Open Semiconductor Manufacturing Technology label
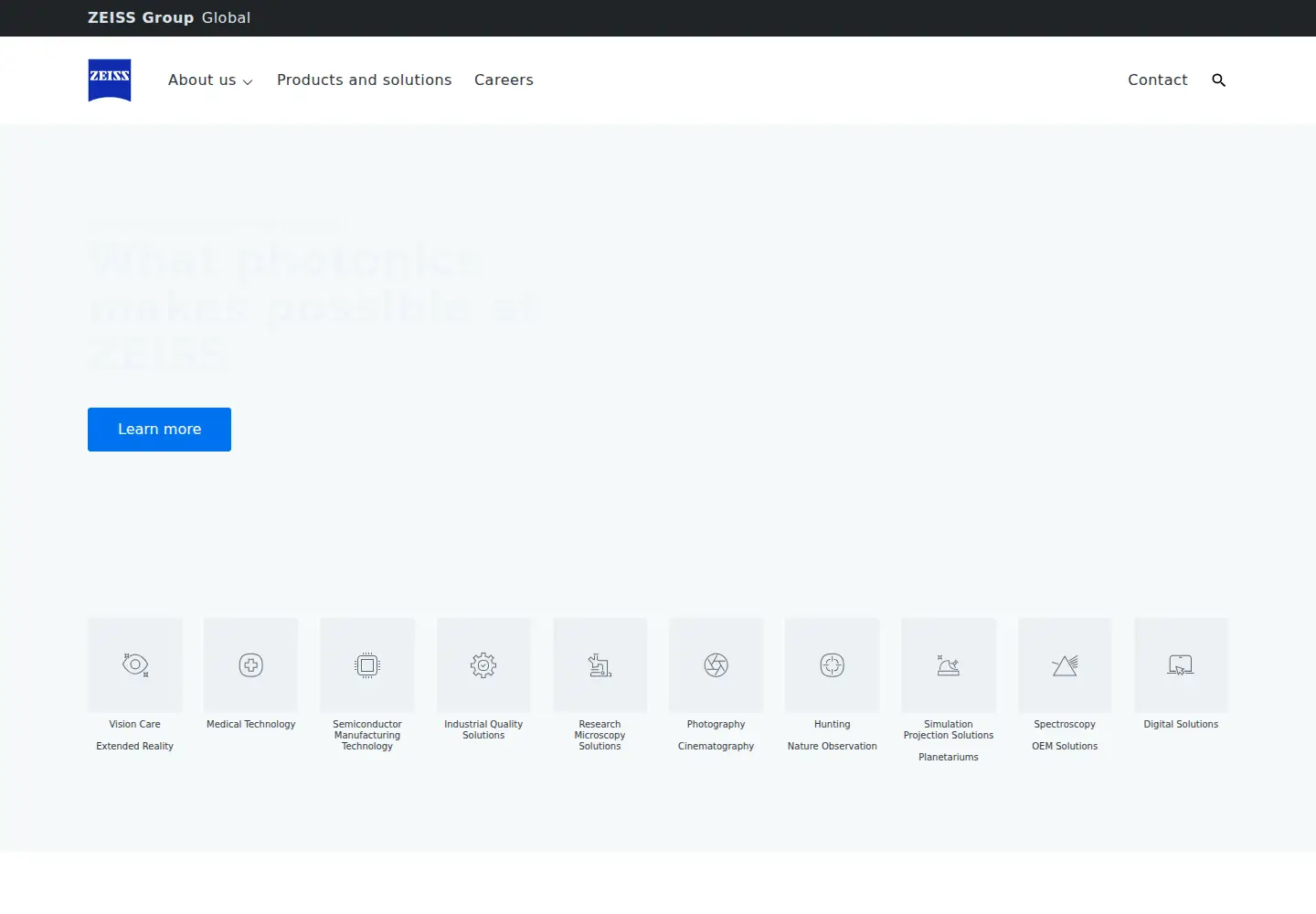Screen dimensions: 1316x914 [x=367, y=735]
